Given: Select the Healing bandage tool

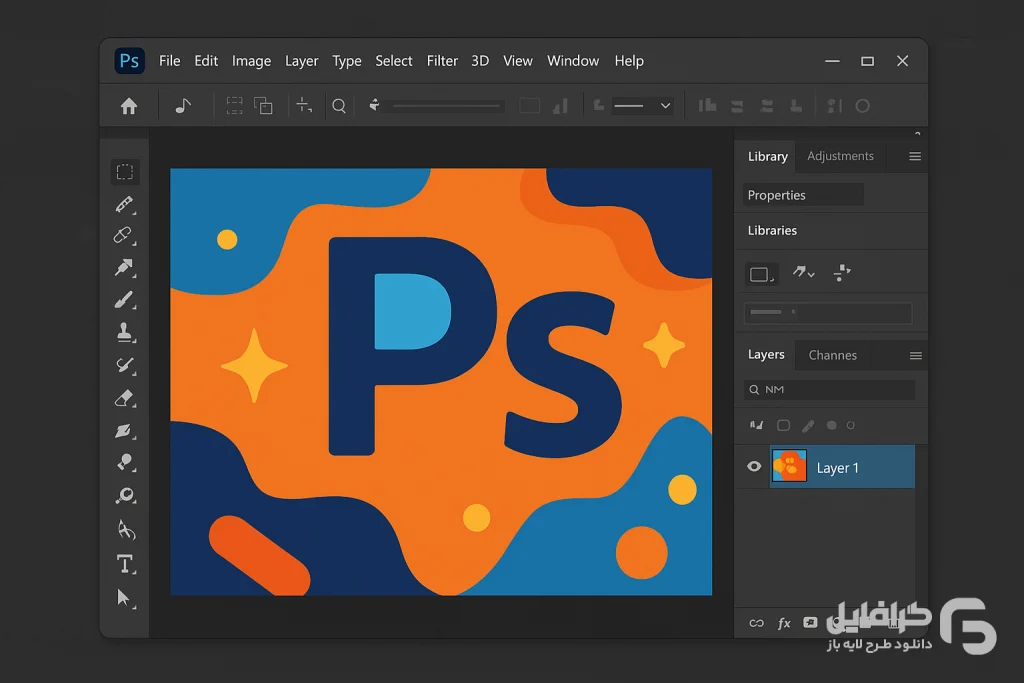Looking at the screenshot, I should point(124,235).
